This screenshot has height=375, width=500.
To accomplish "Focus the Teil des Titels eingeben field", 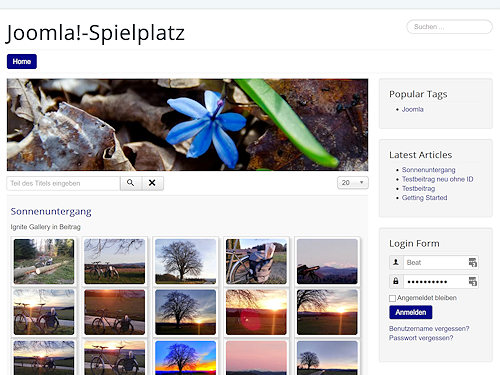I will (x=63, y=183).
